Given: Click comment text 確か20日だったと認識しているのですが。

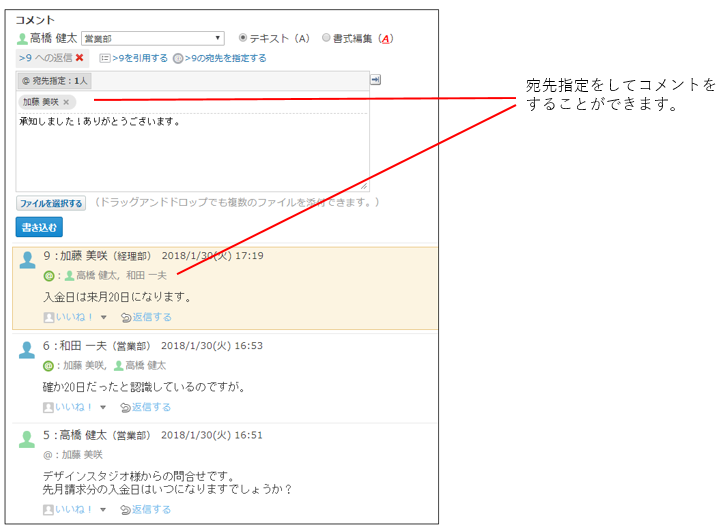Looking at the screenshot, I should click(144, 387).
